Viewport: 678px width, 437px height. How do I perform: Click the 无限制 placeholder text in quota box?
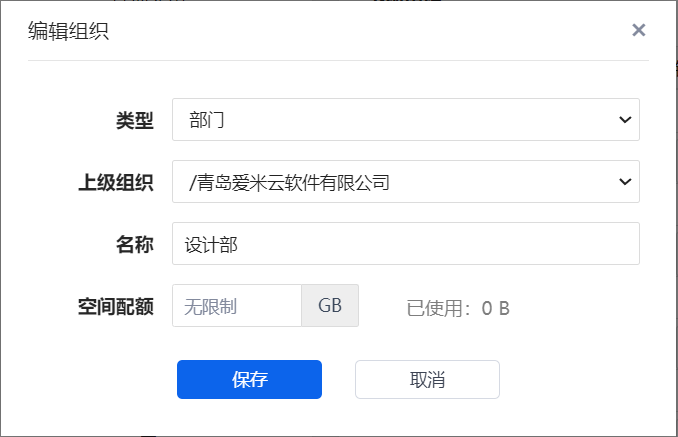tap(211, 307)
